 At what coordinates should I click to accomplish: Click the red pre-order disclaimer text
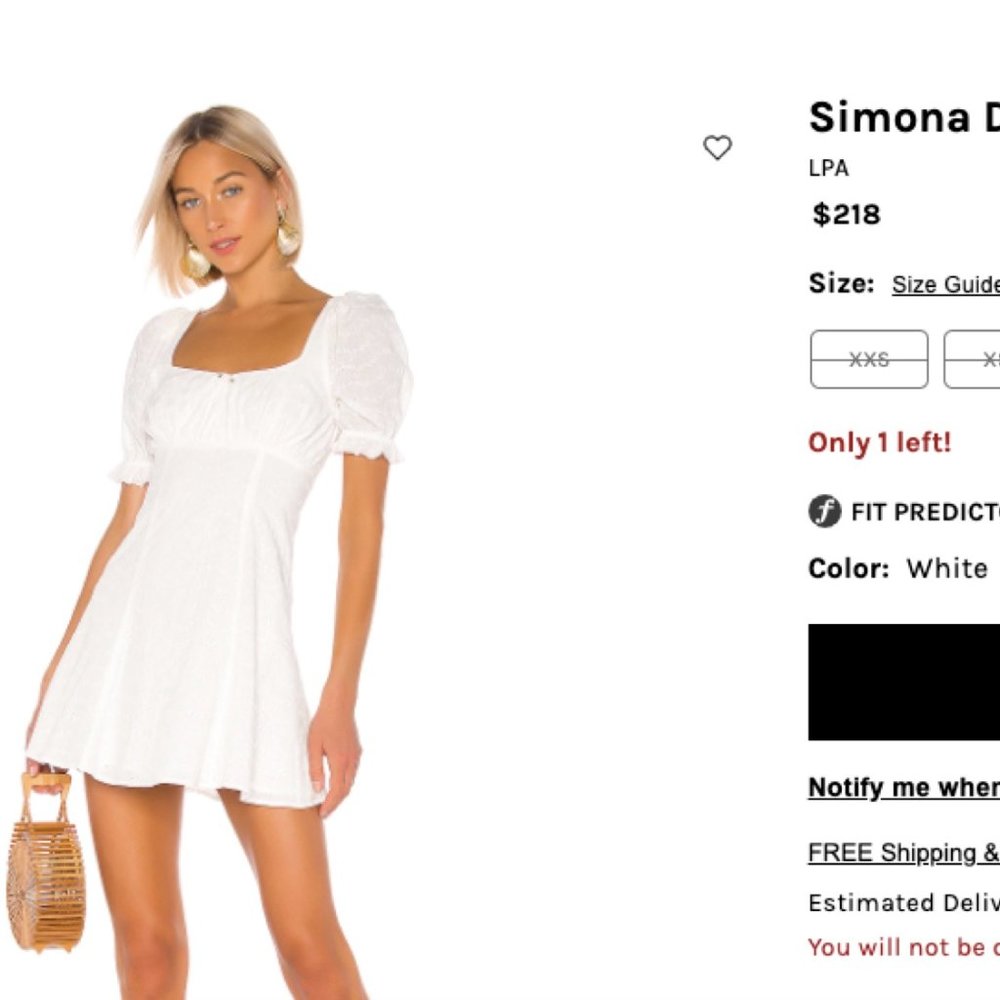pyautogui.click(x=899, y=946)
